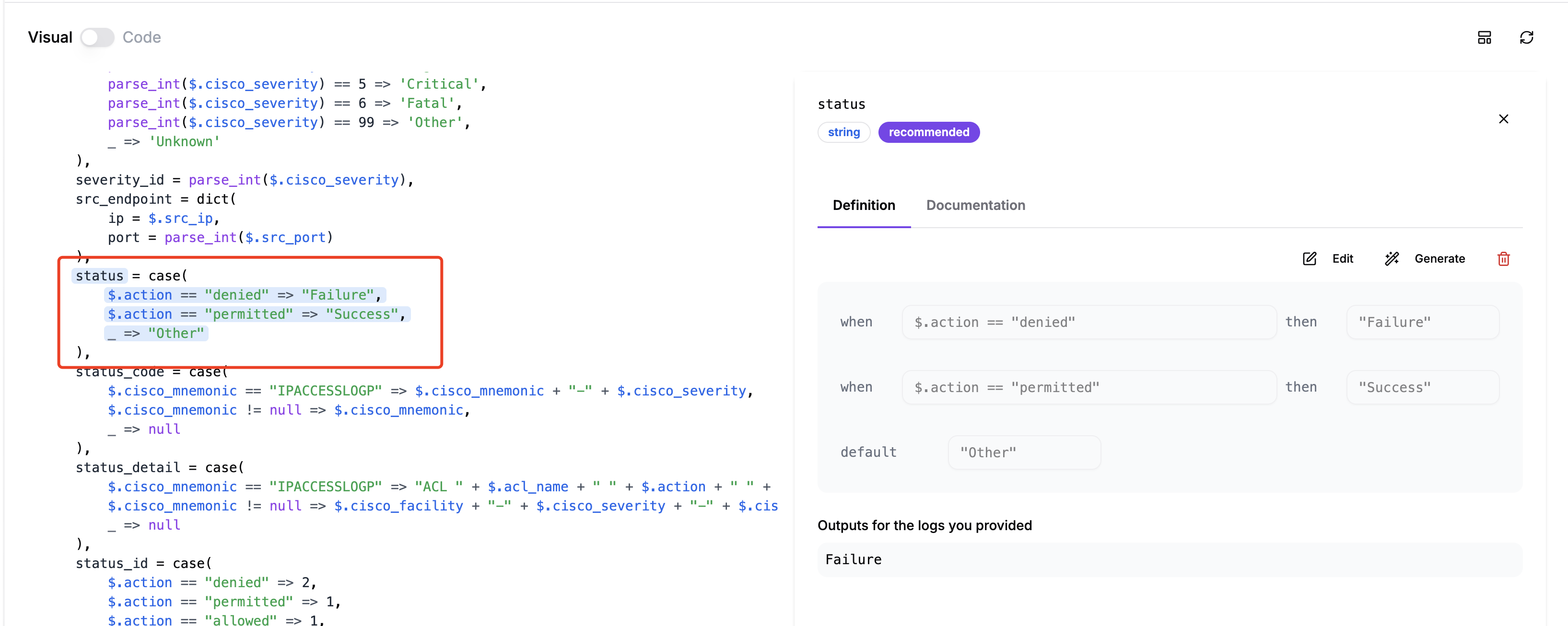Click the layout panel icon
Viewport: 1568px width, 626px height.
(x=1484, y=38)
